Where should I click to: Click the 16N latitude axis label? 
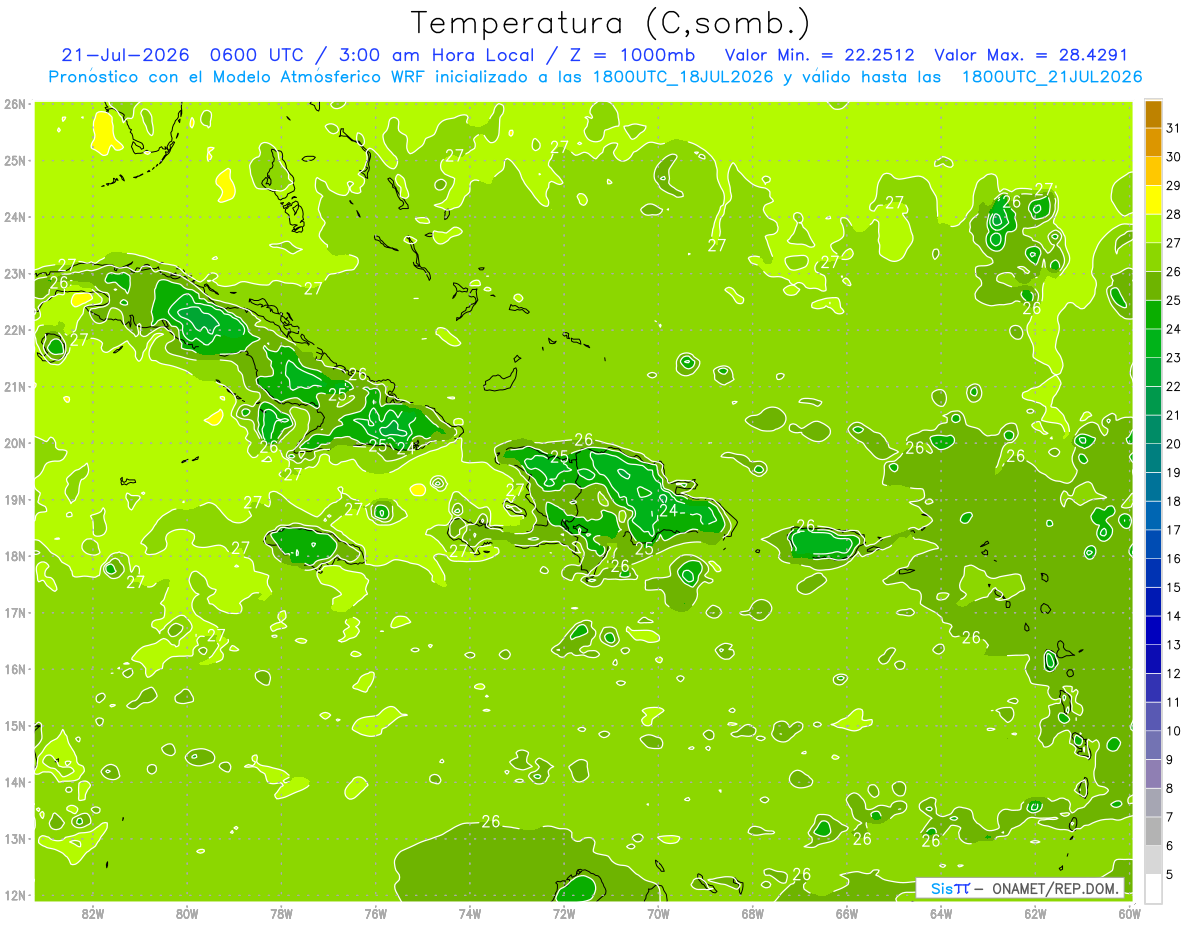15,669
